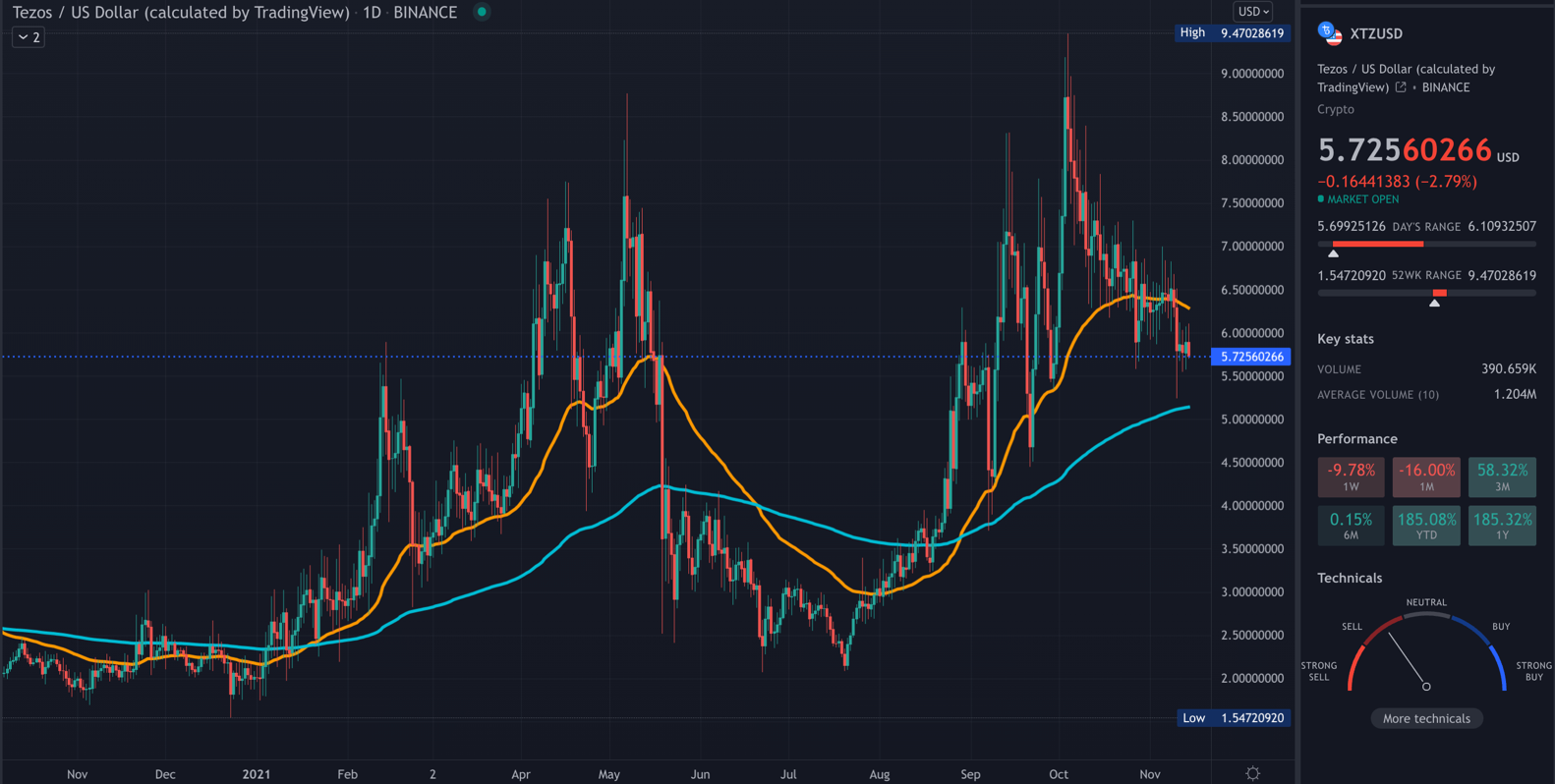1555x784 pixels.
Task: Click the BINANCE label in sidebar
Action: pos(1446,87)
